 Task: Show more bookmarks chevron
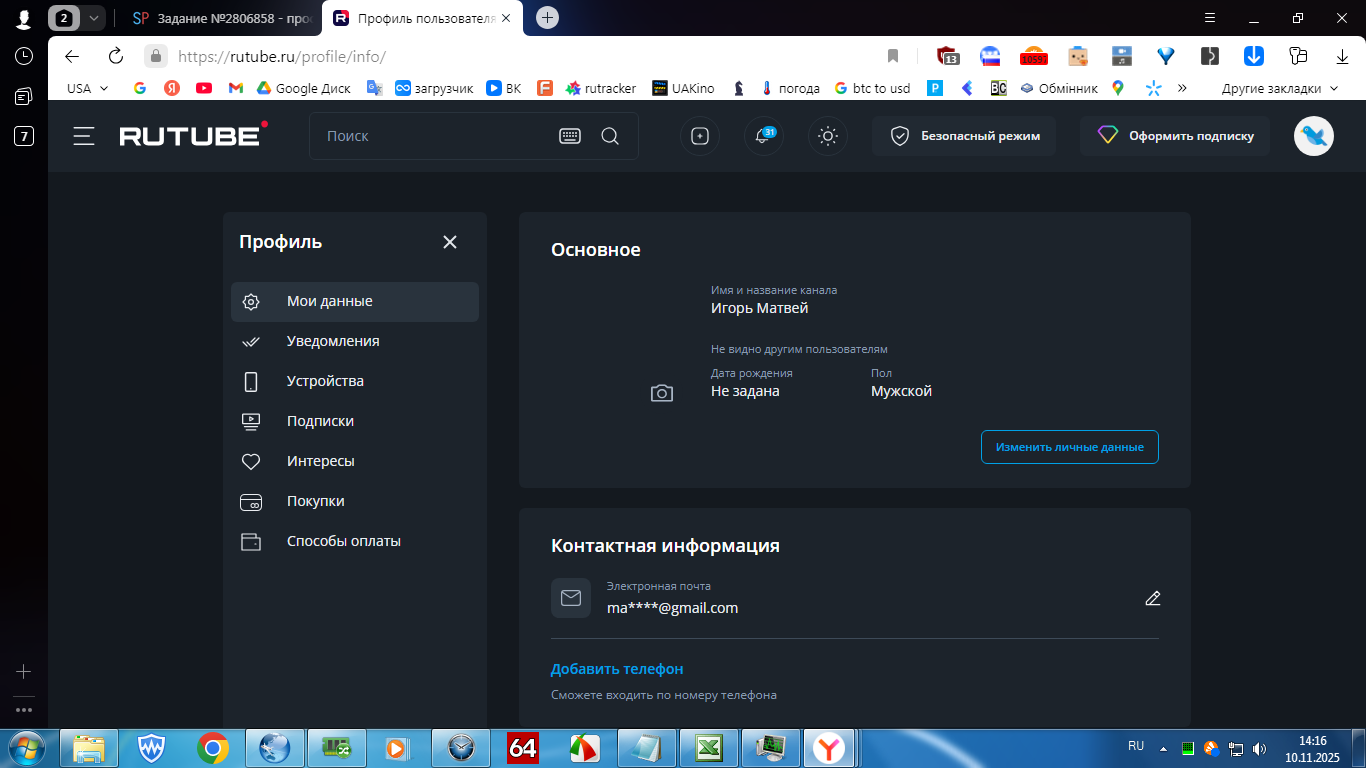1182,88
